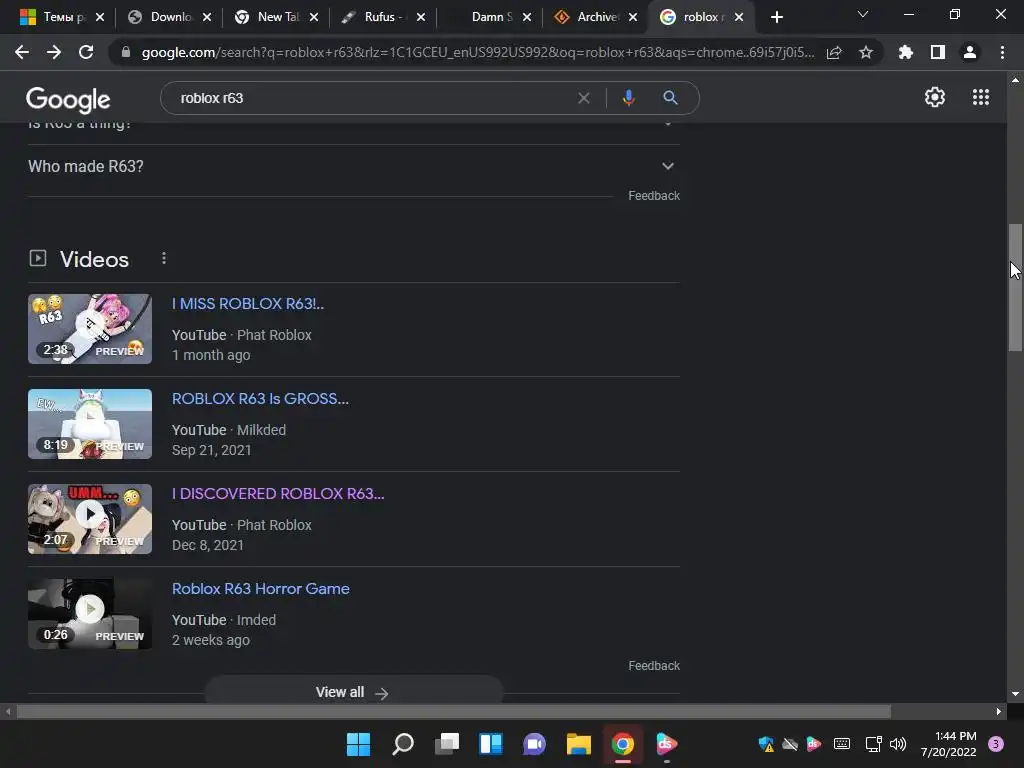
Task: Click the scroll down arrow
Action: (x=1015, y=694)
